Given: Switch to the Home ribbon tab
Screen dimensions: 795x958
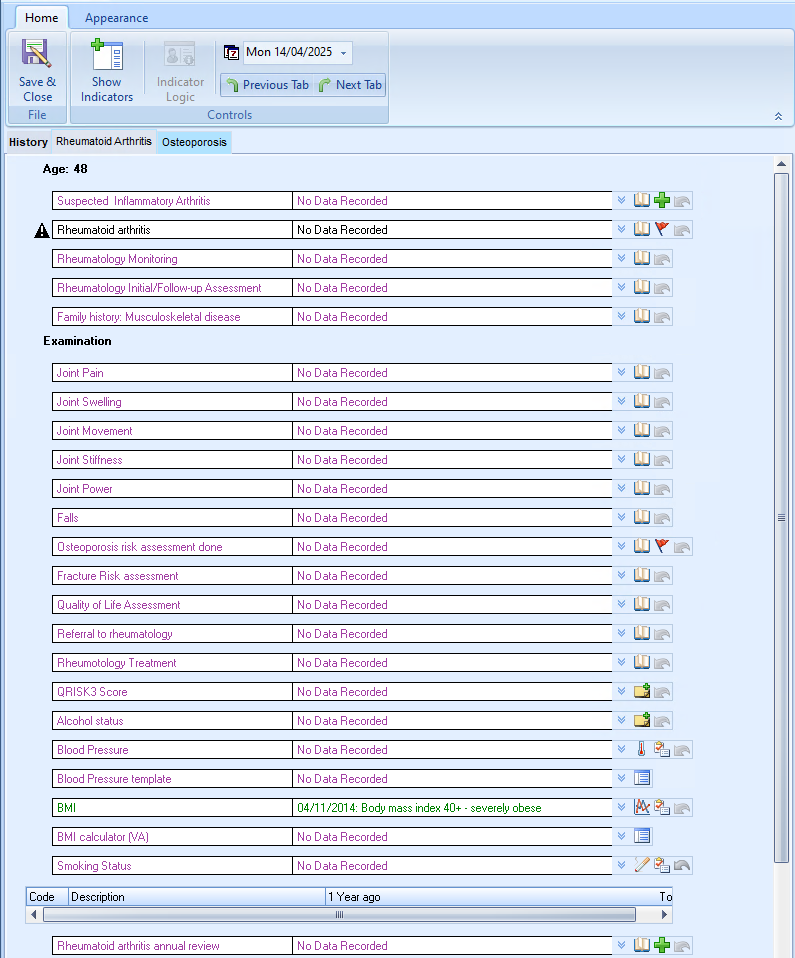Looking at the screenshot, I should click(x=42, y=18).
